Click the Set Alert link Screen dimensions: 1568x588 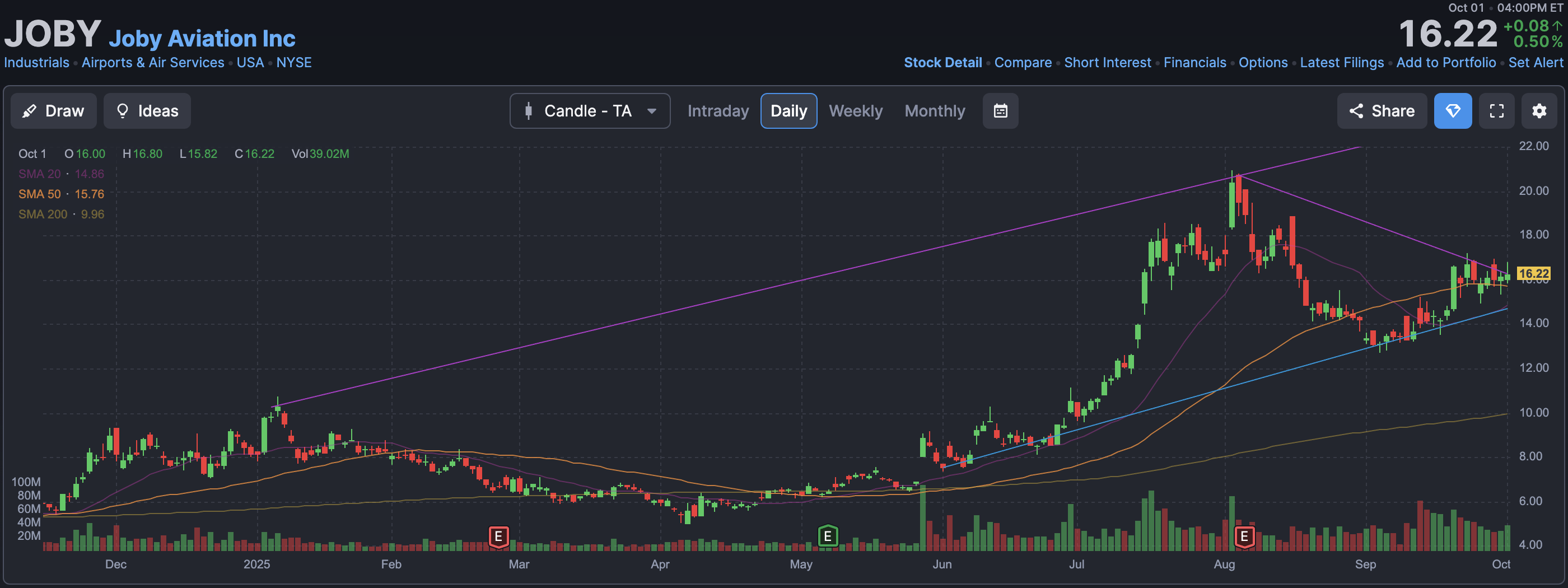coord(1535,63)
